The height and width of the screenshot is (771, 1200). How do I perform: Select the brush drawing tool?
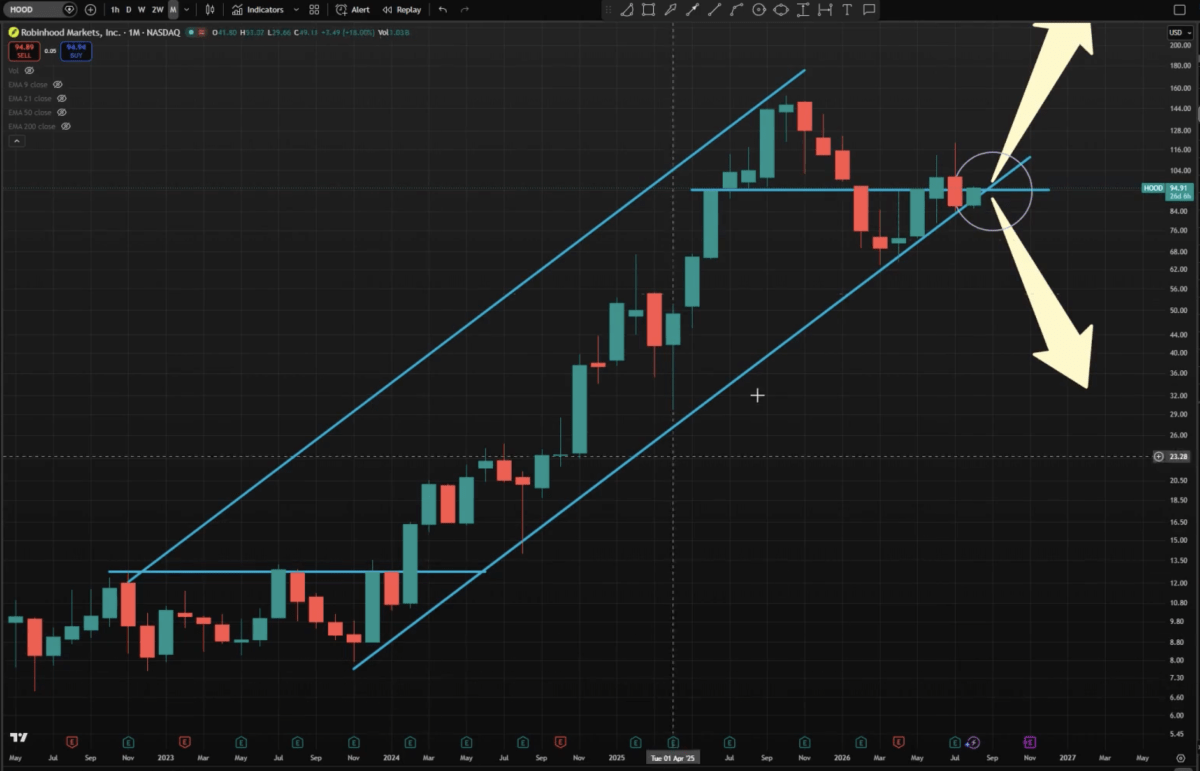point(670,10)
